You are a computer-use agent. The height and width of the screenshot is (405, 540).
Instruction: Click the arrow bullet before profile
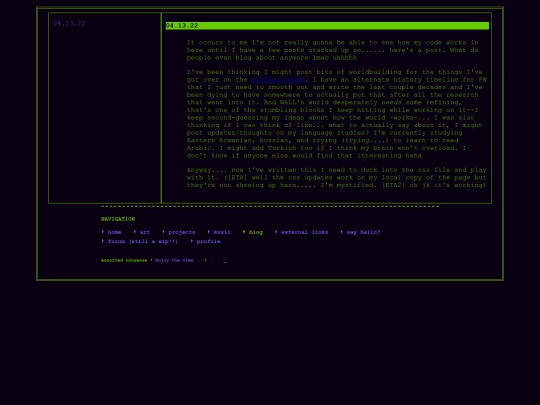[192, 241]
